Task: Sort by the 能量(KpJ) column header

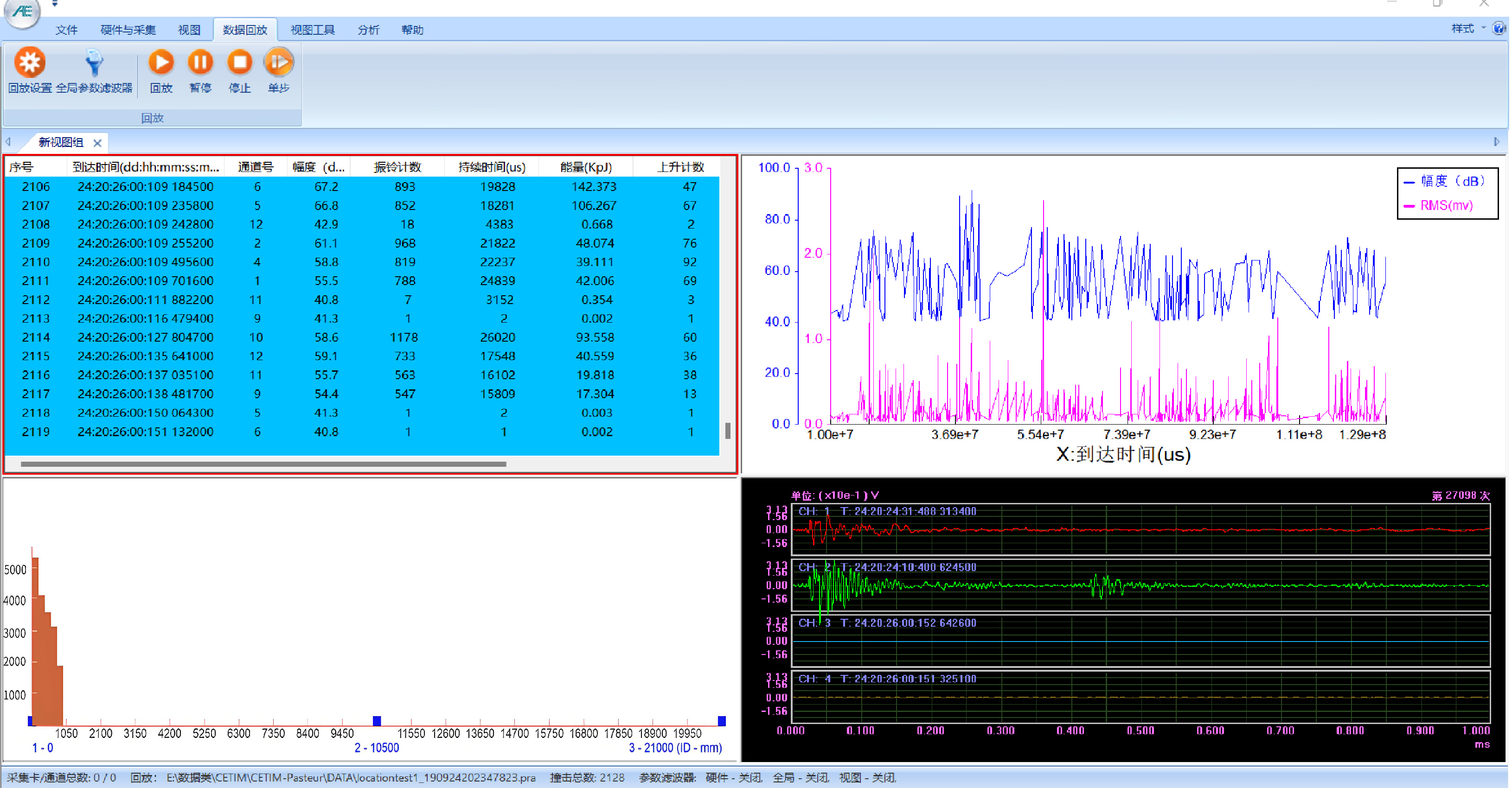Action: pos(586,167)
